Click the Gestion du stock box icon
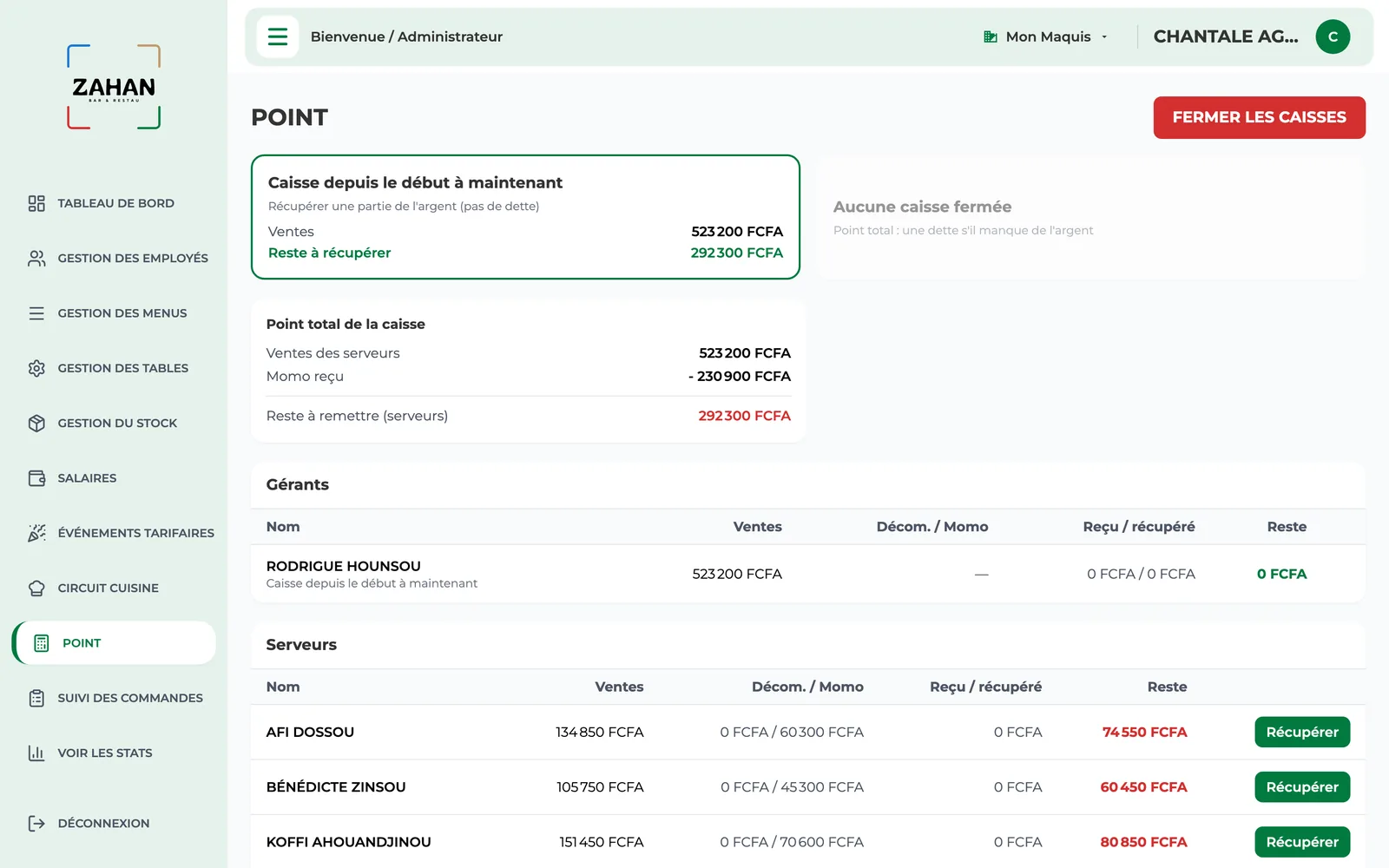Image resolution: width=1389 pixels, height=868 pixels. [36, 423]
